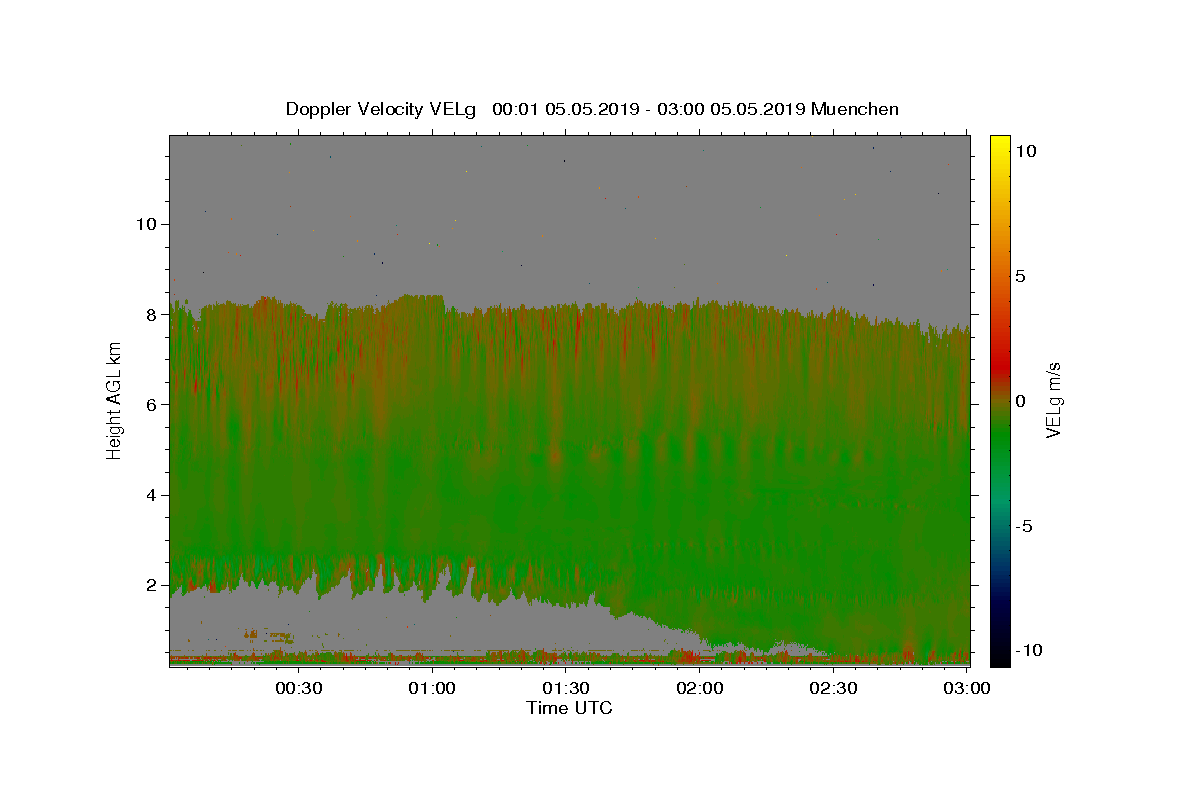Screen dimensions: 1200x800
Task: Click the end time '03:00 05.05.2019' in the title
Action: pos(731,109)
